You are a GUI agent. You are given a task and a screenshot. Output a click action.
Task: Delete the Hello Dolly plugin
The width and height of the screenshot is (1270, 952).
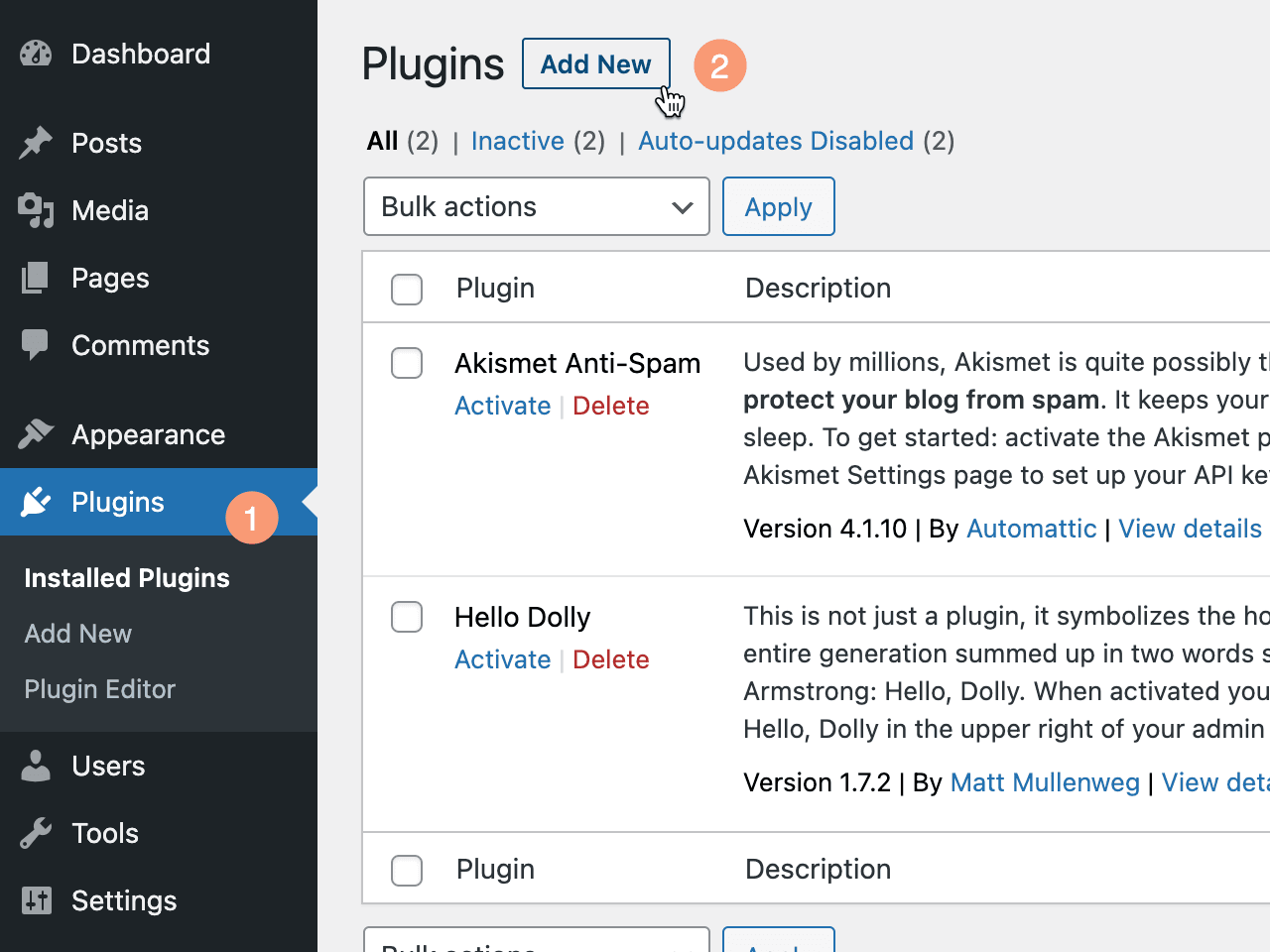coord(611,659)
